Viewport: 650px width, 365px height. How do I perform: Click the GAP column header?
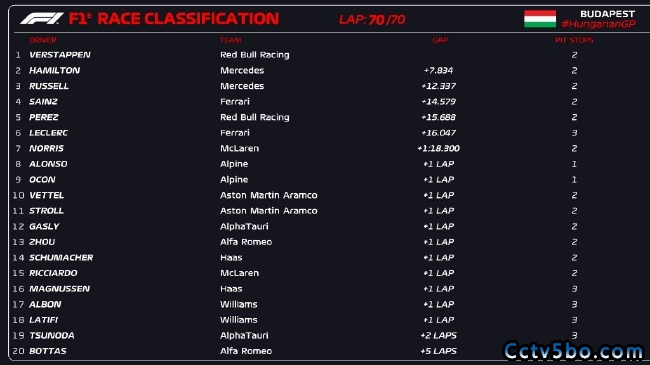coord(440,40)
